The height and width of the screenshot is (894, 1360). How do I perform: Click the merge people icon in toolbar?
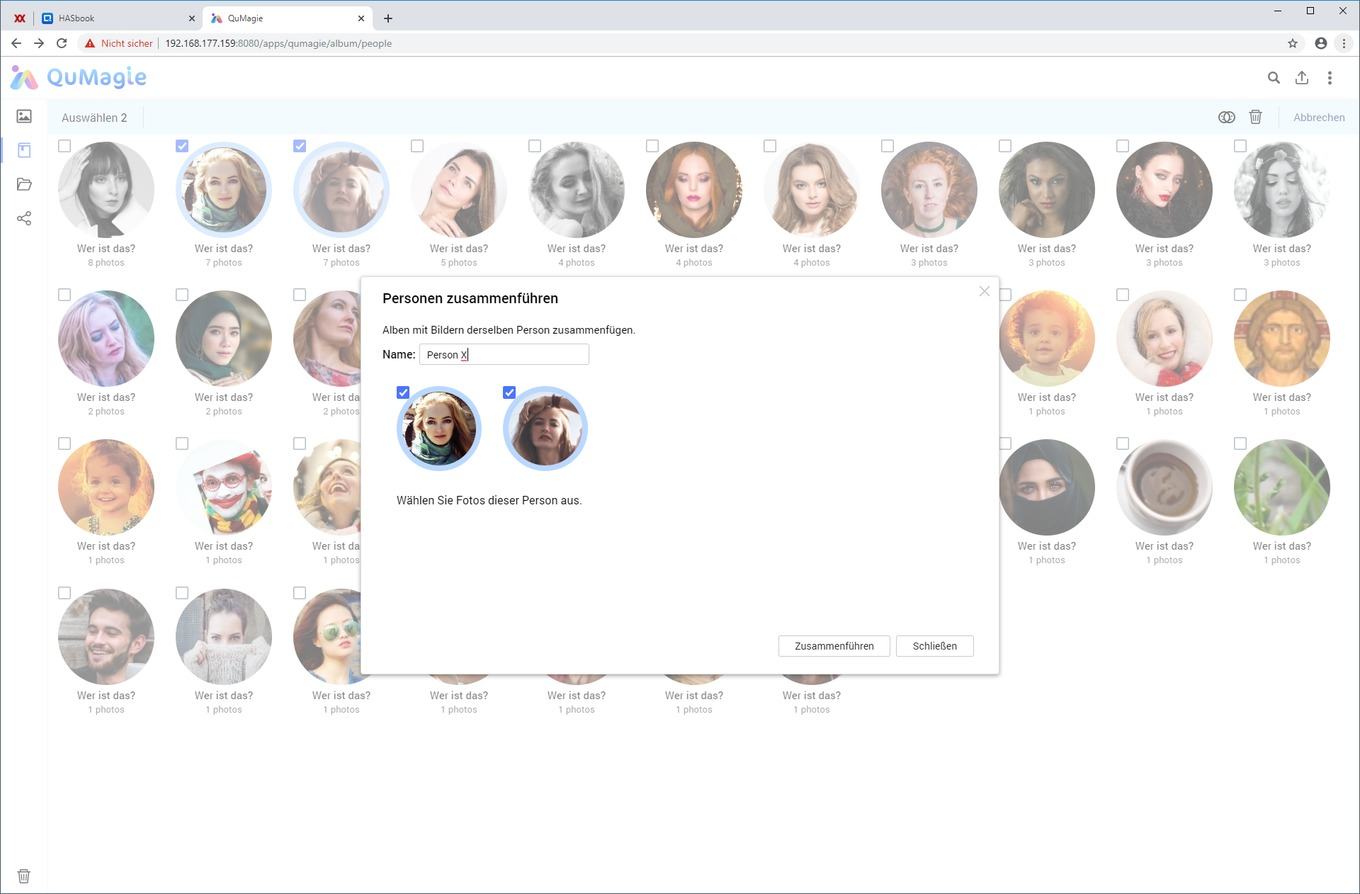pos(1226,117)
